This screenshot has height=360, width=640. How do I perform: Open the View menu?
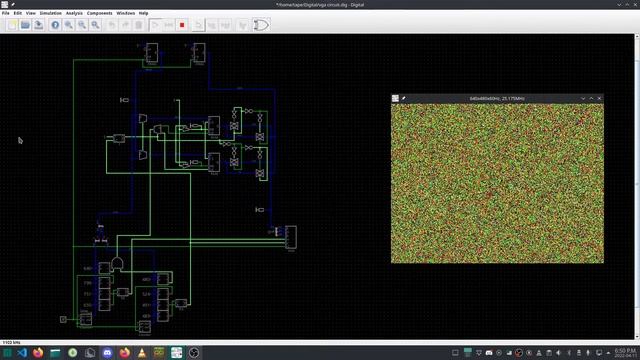(31, 13)
